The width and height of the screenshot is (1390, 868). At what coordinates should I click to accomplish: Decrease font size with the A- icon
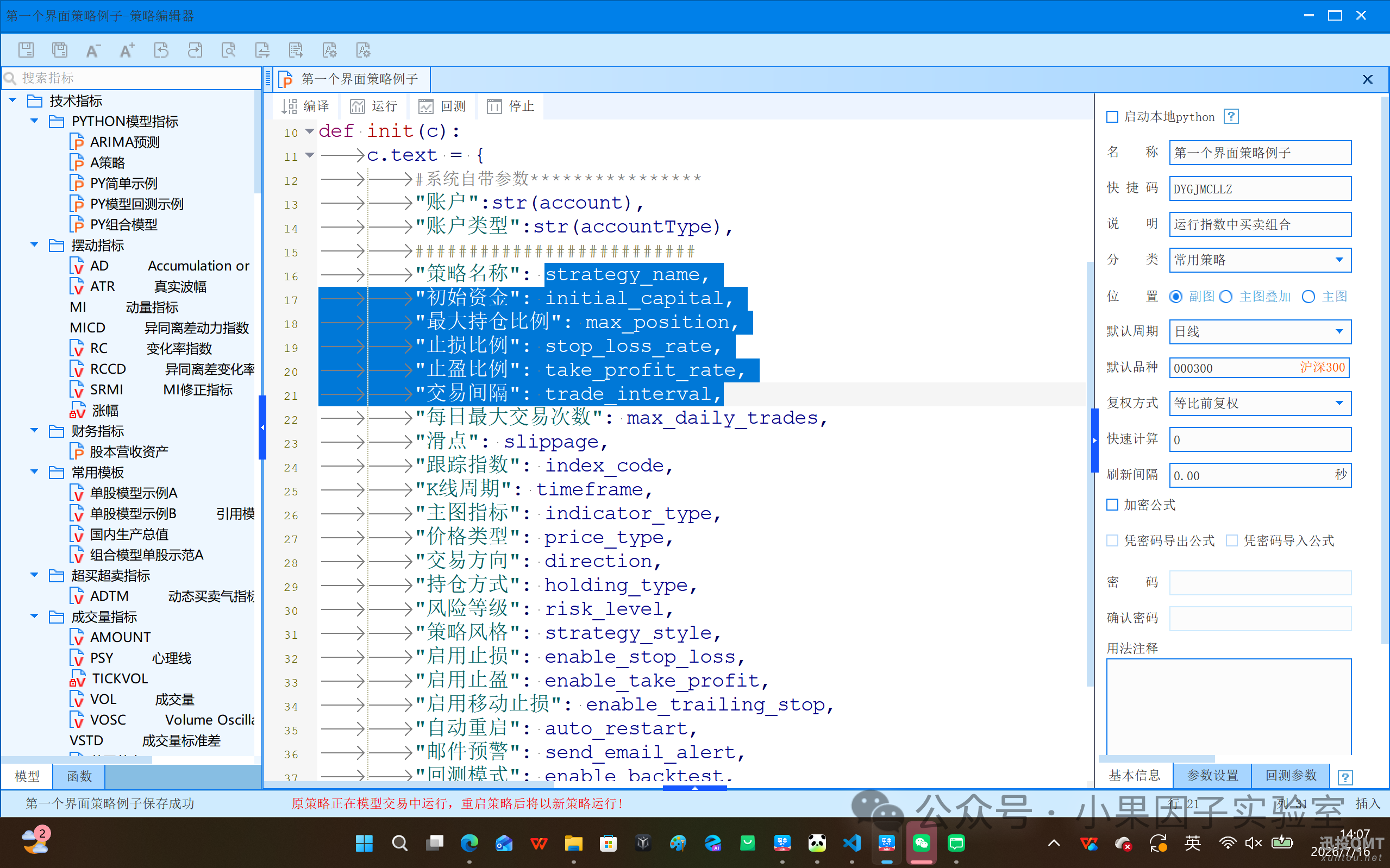(x=93, y=50)
